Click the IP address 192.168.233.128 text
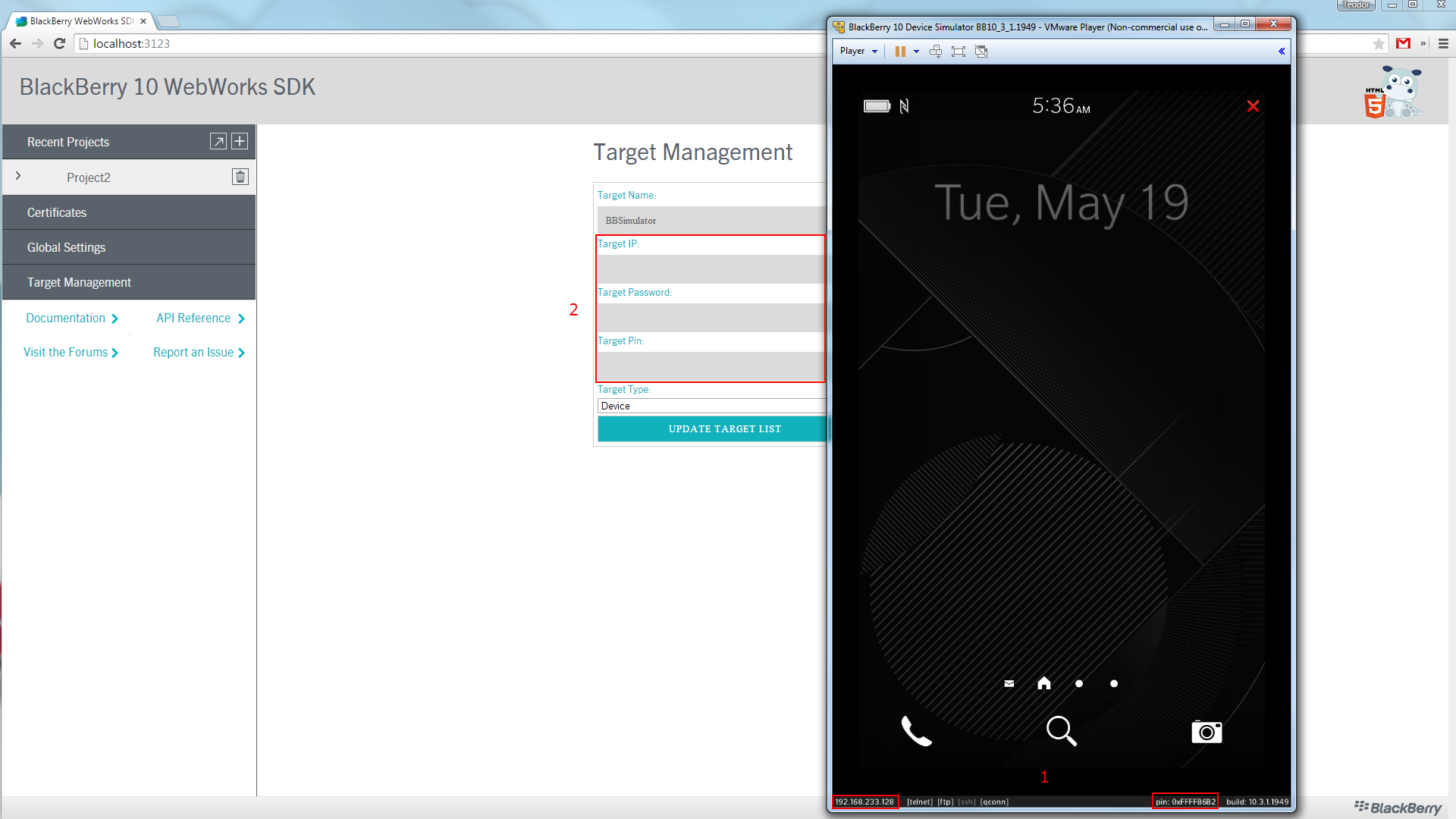The width and height of the screenshot is (1456, 819). tap(864, 802)
